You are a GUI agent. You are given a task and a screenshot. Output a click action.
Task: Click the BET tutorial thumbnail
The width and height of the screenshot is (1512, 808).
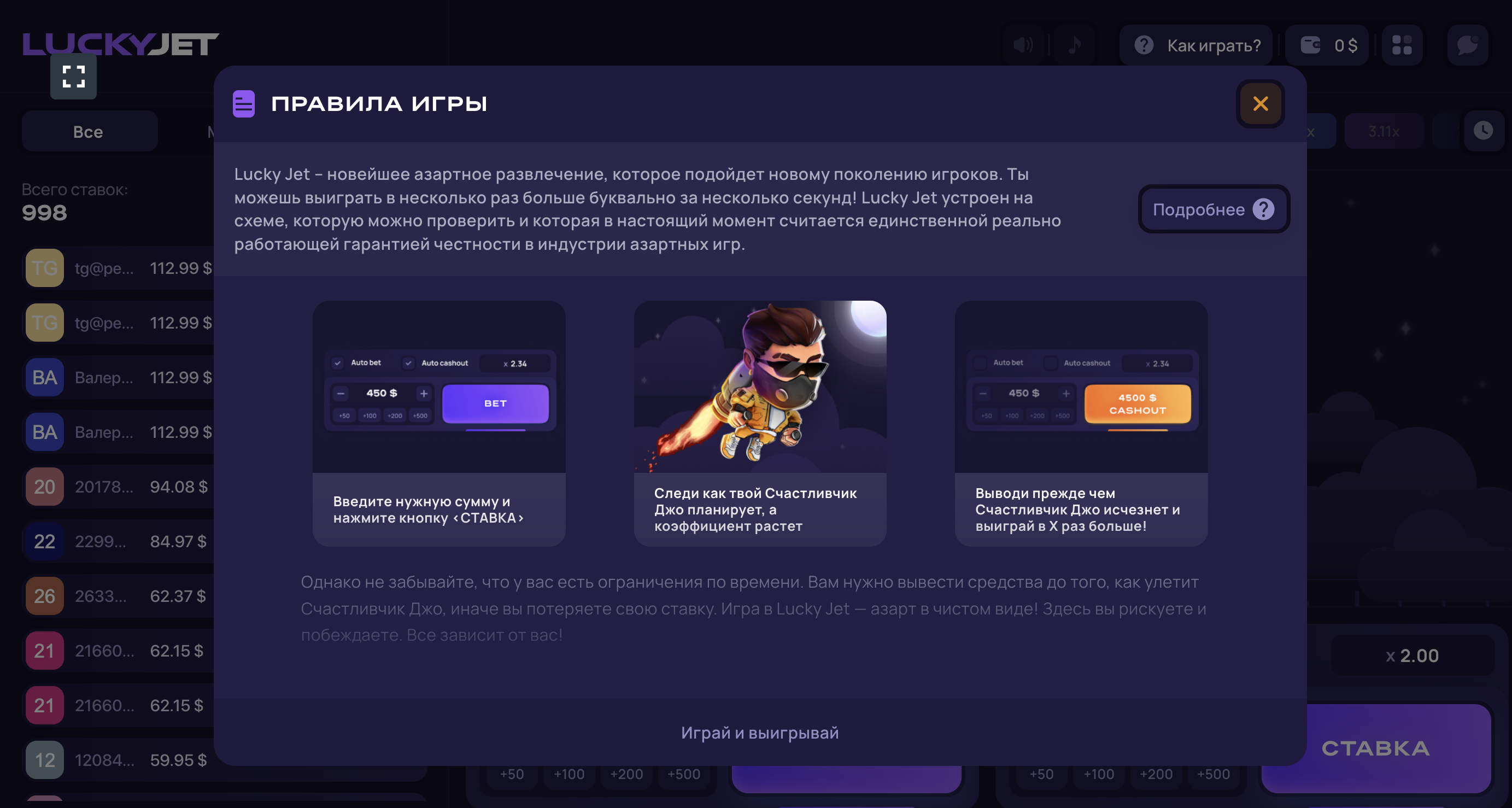click(x=439, y=388)
